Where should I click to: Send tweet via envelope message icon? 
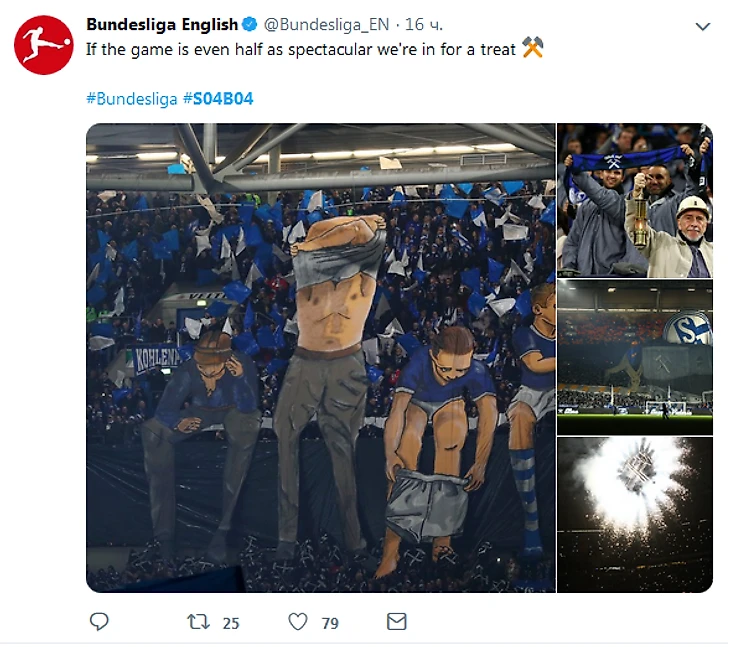pyautogui.click(x=397, y=622)
